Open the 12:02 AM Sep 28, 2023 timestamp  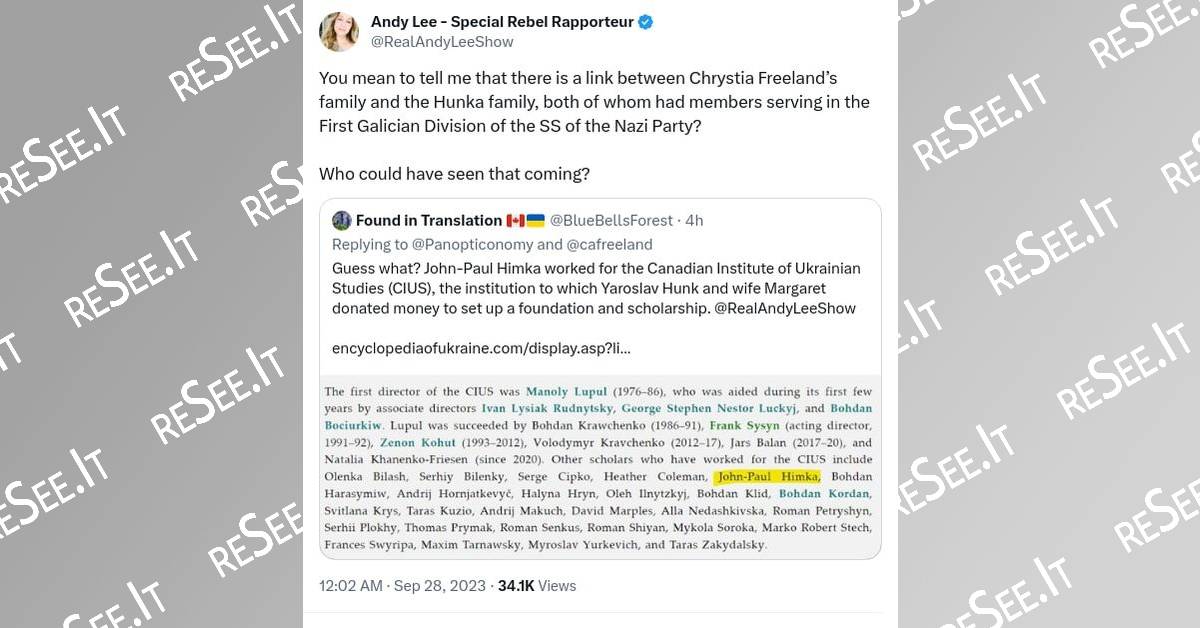coord(402,586)
